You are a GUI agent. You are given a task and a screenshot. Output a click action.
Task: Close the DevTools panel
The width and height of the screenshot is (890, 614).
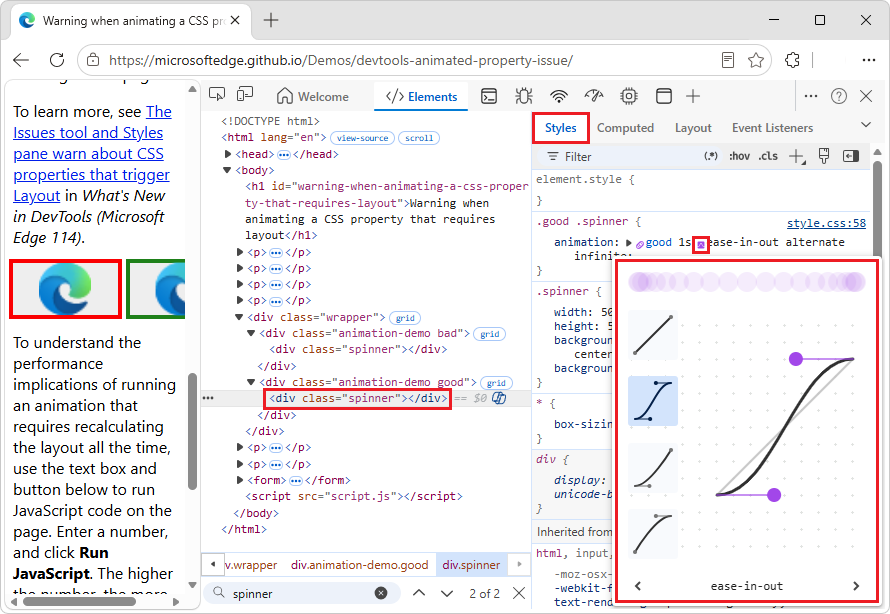coord(866,96)
